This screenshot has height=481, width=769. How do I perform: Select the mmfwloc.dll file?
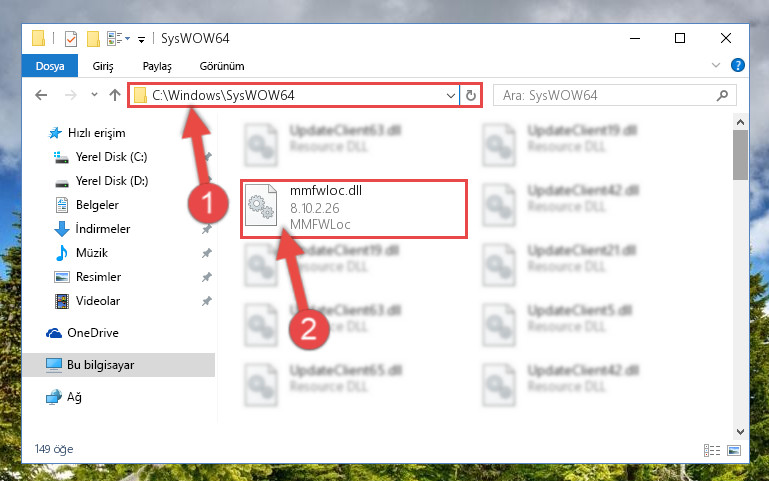[353, 208]
